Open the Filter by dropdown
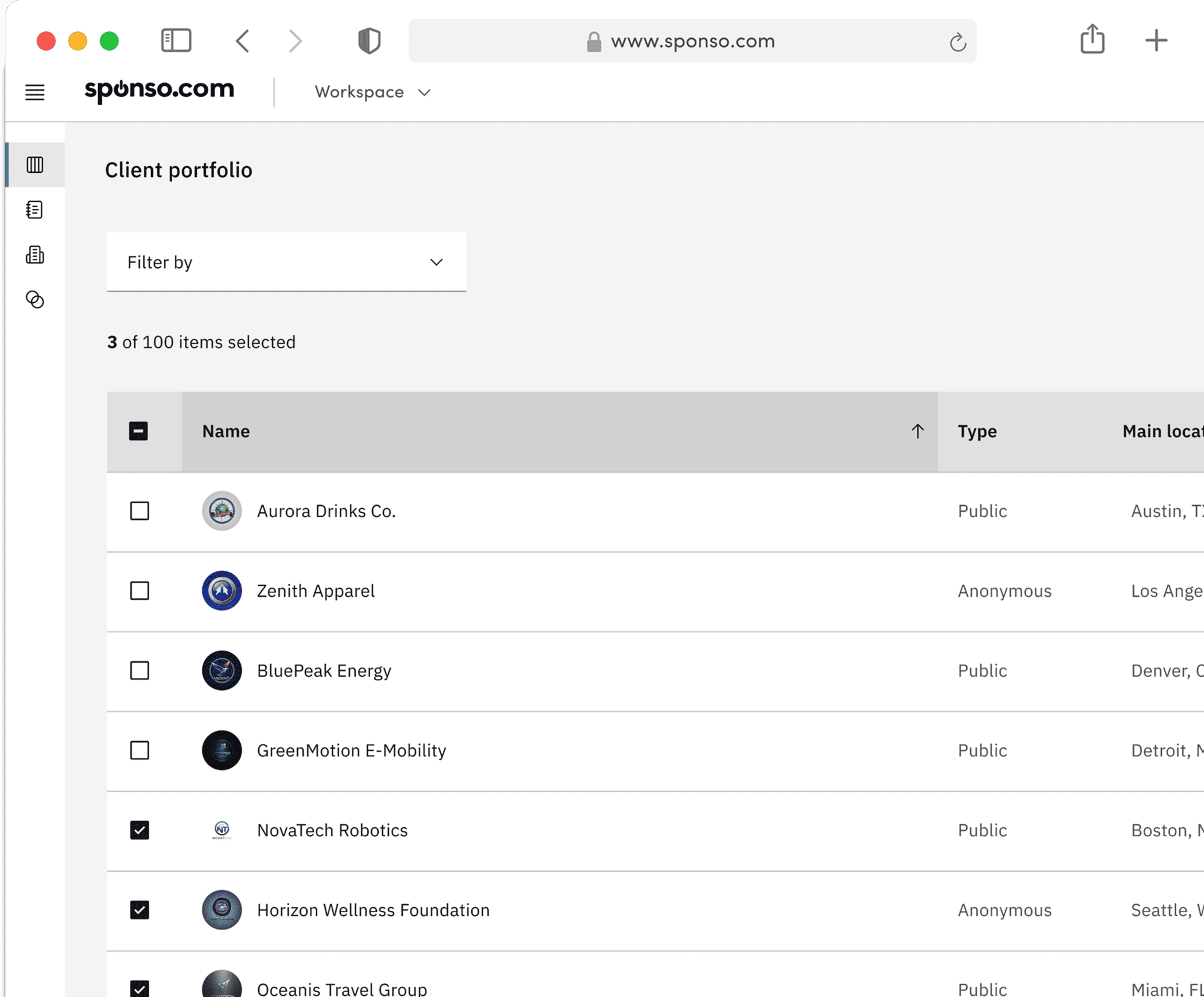The height and width of the screenshot is (997, 1204). (286, 262)
